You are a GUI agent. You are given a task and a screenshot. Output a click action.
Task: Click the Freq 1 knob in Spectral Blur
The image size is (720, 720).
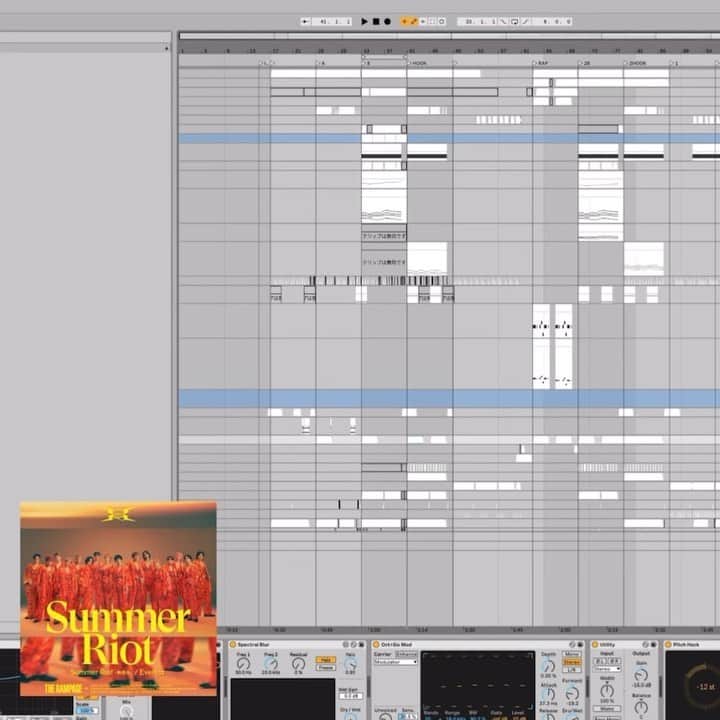click(x=243, y=663)
